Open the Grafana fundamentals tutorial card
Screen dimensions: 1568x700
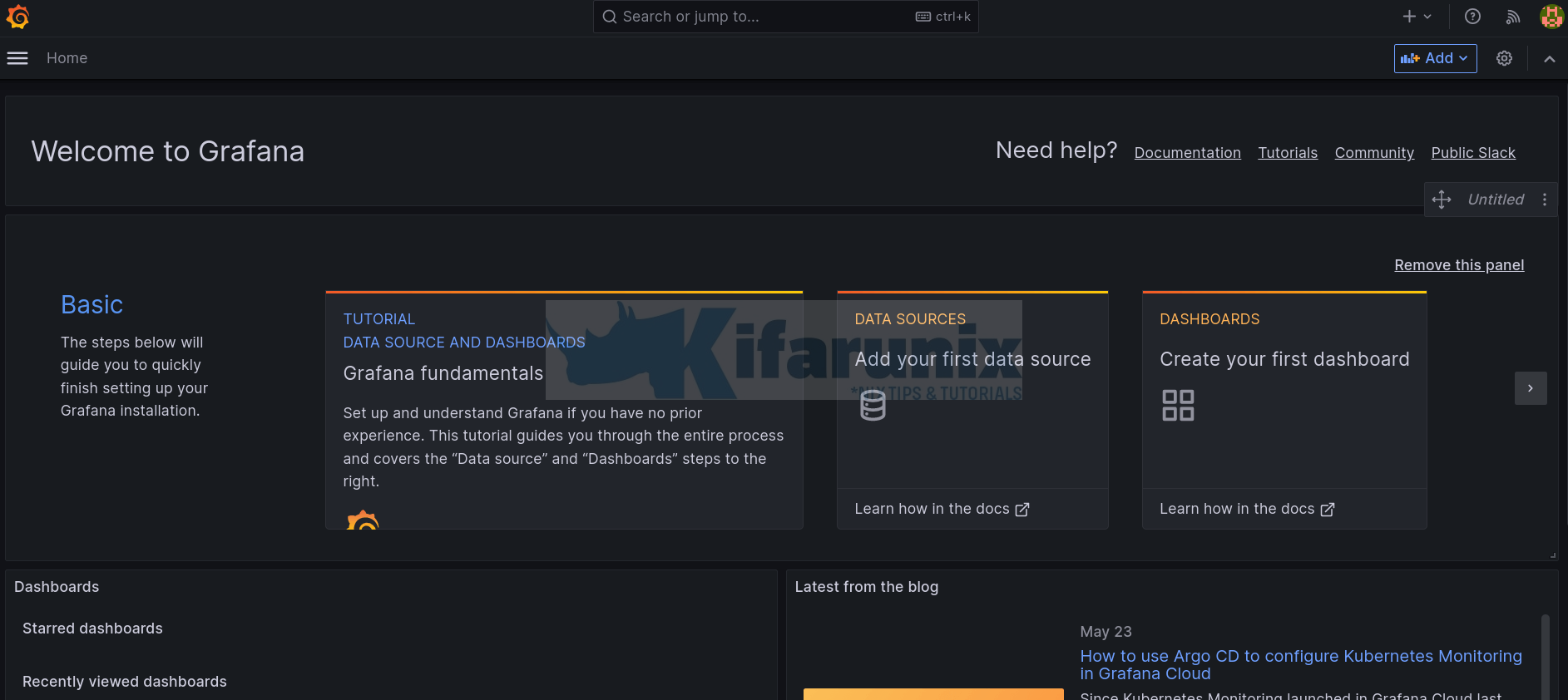pyautogui.click(x=564, y=410)
